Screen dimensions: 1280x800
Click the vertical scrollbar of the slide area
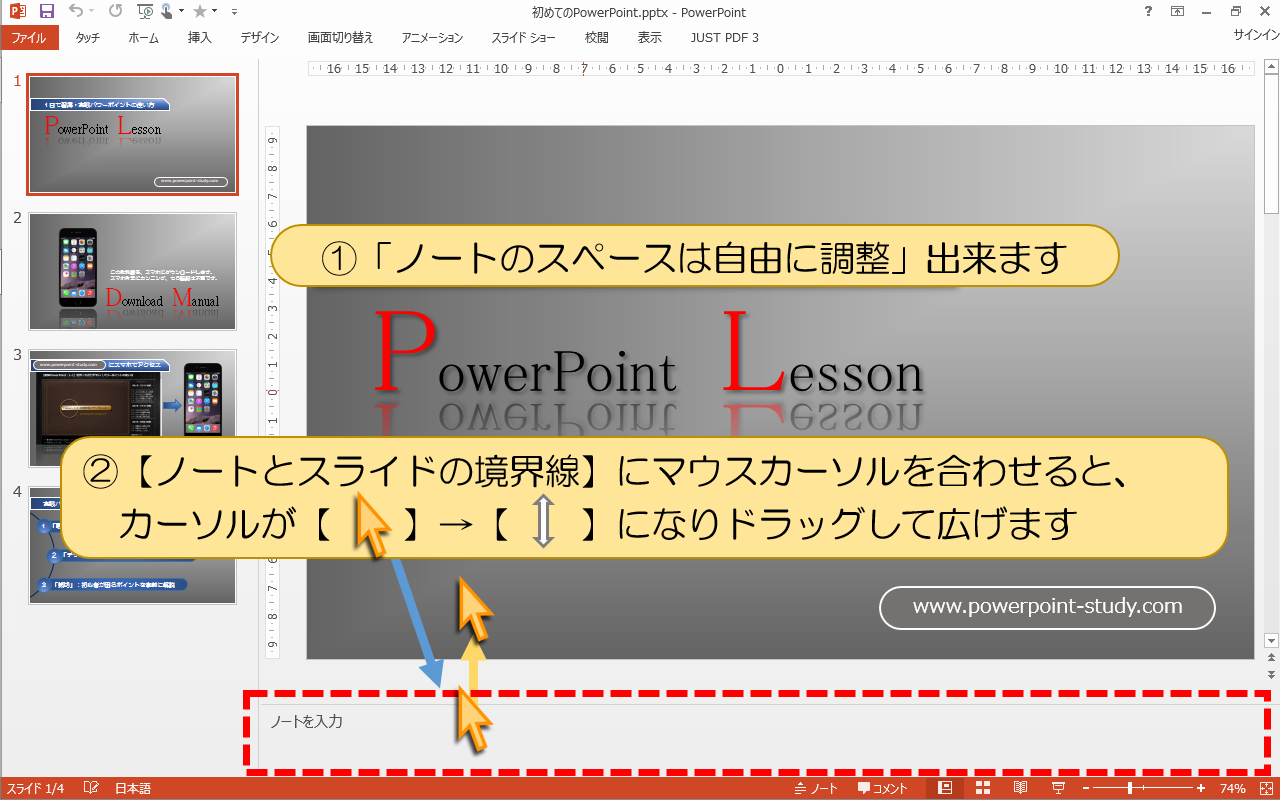click(1271, 353)
